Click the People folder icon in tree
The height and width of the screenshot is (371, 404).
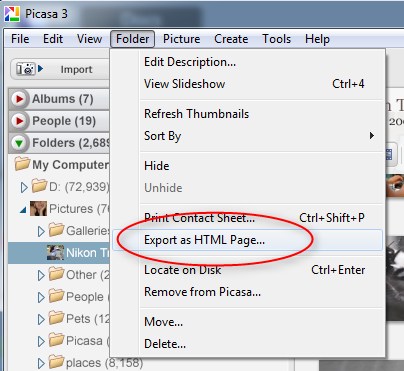coord(56,296)
